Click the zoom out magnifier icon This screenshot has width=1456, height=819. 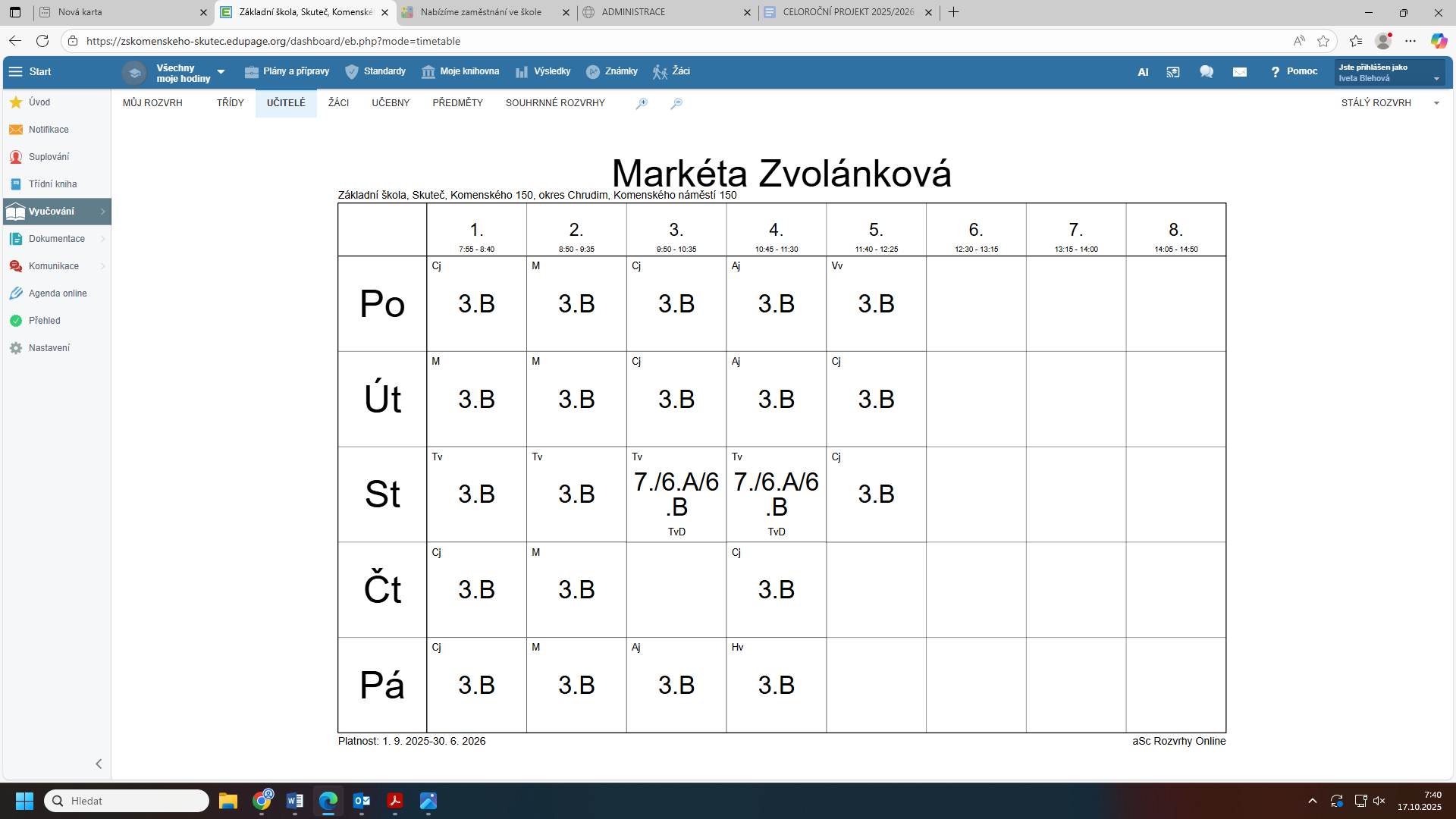pyautogui.click(x=676, y=103)
